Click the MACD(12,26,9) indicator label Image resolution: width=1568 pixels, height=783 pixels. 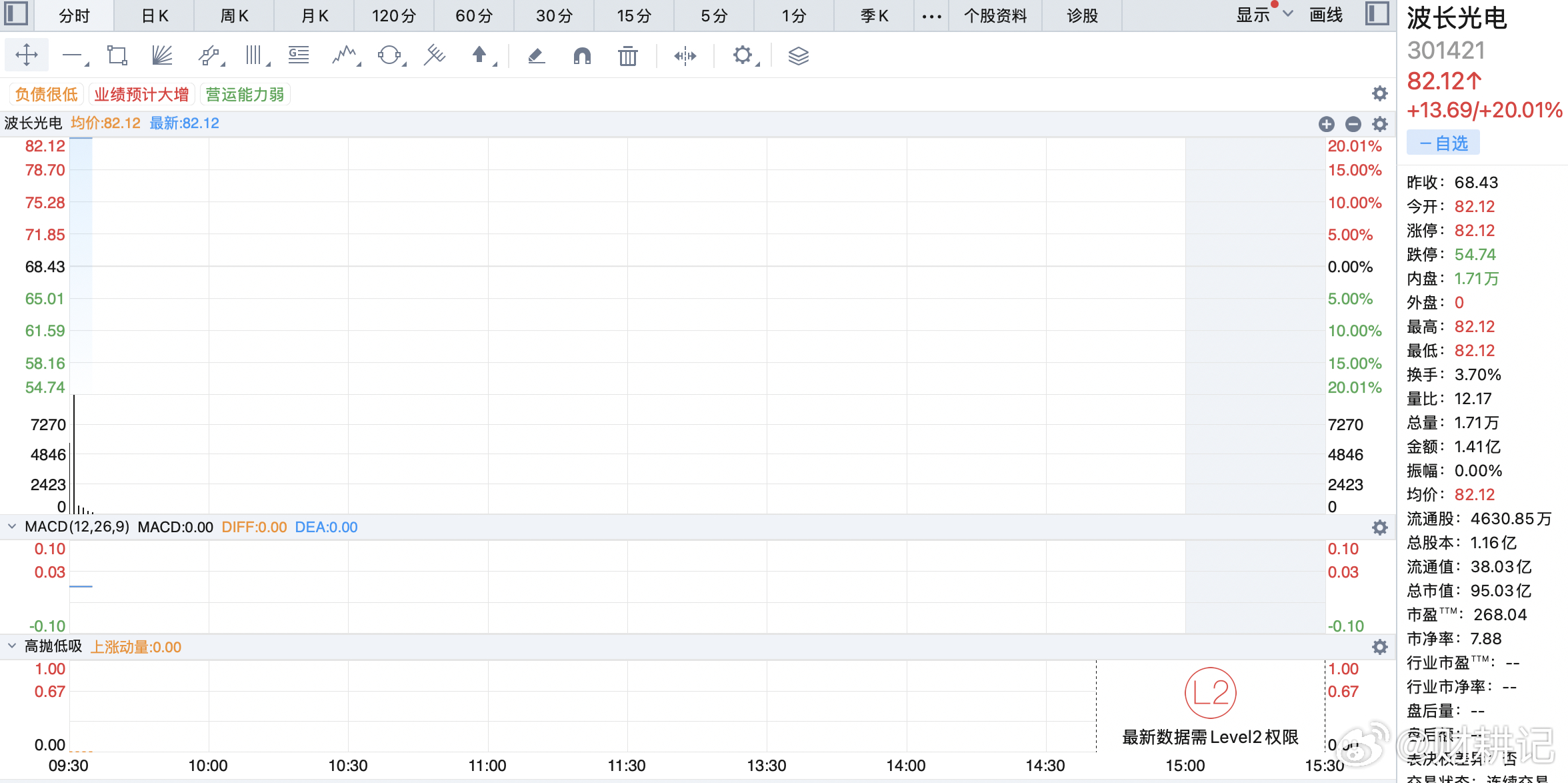coord(77,527)
